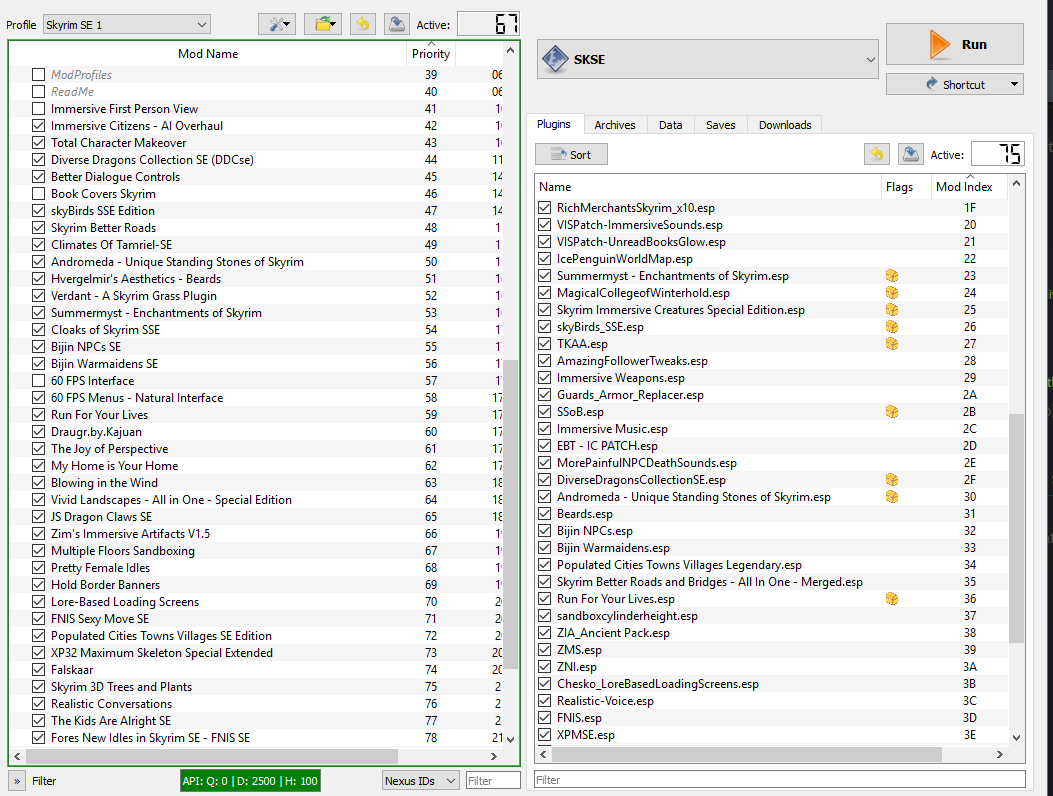Click API status Q: 0 D: 2500 indicator
Screen dimensions: 1053x796
[250, 781]
